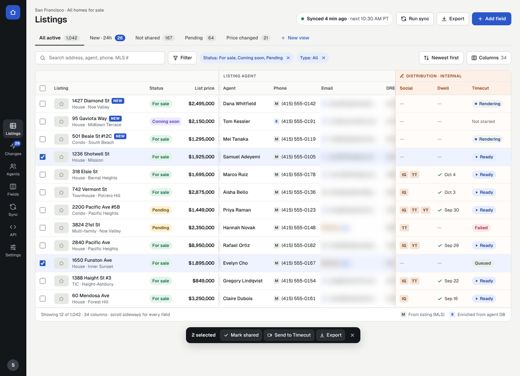
Task: Open Agents in the sidebar
Action: (13, 169)
